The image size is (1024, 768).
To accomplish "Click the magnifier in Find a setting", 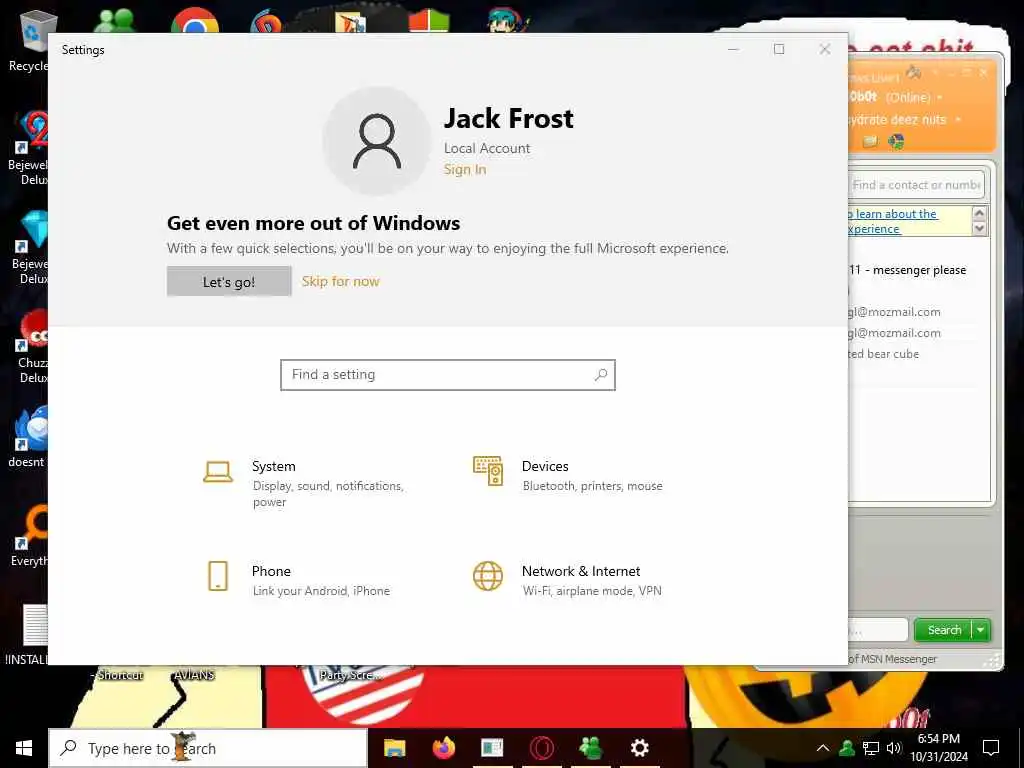I will (601, 375).
